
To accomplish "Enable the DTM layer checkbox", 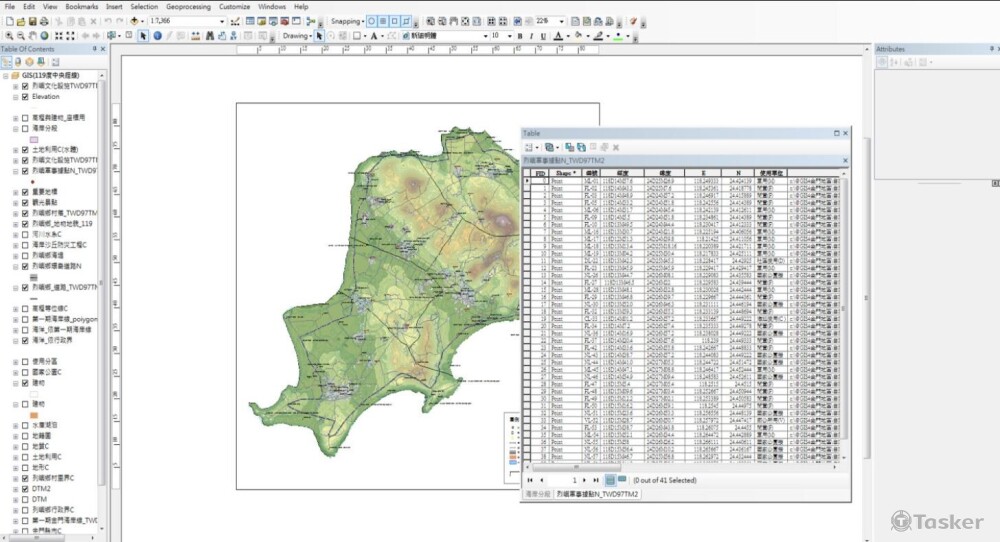I will [x=25, y=499].
